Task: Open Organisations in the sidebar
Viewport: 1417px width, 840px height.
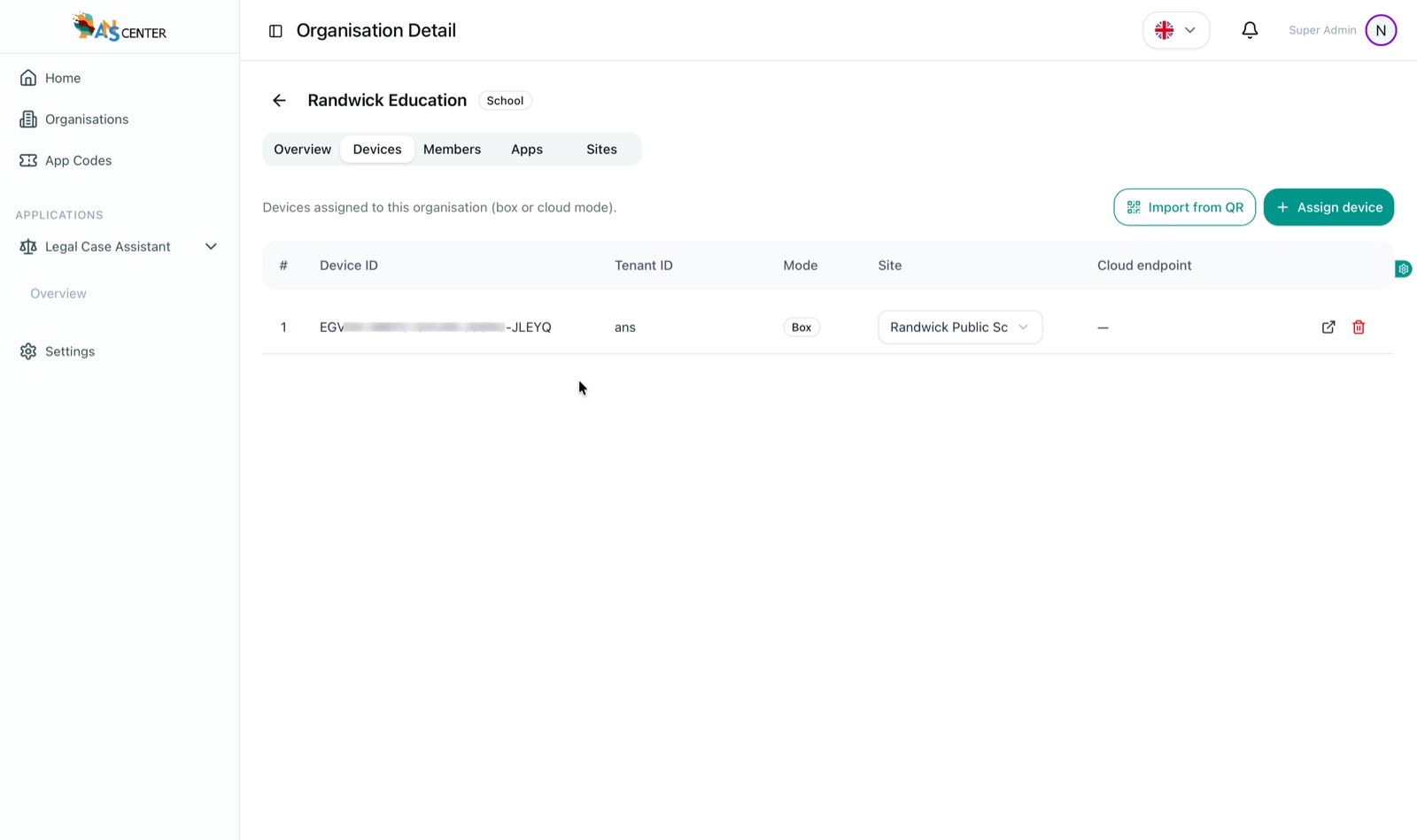Action: coord(87,119)
